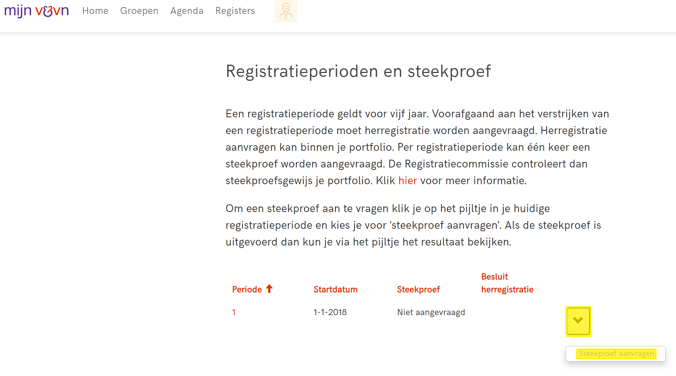Click the paragraph starting 'Om een steekproef'
The height and width of the screenshot is (376, 676).
pyautogui.click(x=413, y=225)
